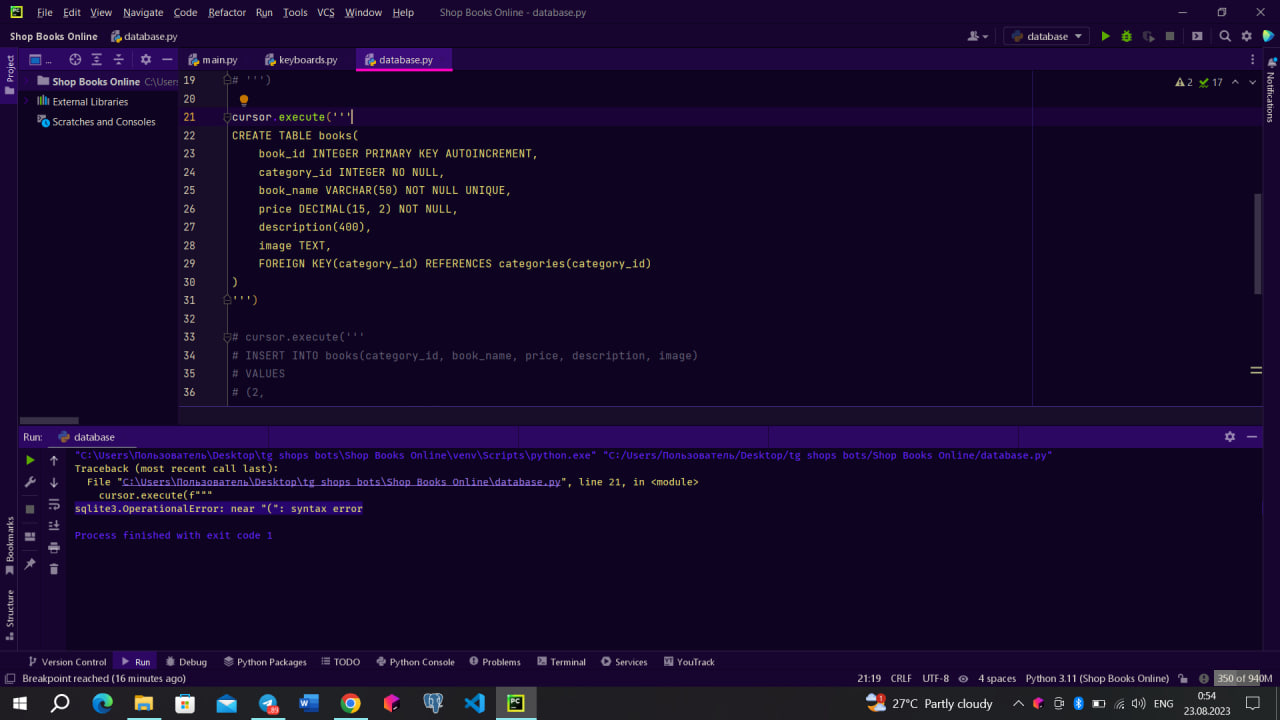Open Google Chrome from the taskbar
Viewport: 1280px width, 720px height.
pyautogui.click(x=350, y=704)
